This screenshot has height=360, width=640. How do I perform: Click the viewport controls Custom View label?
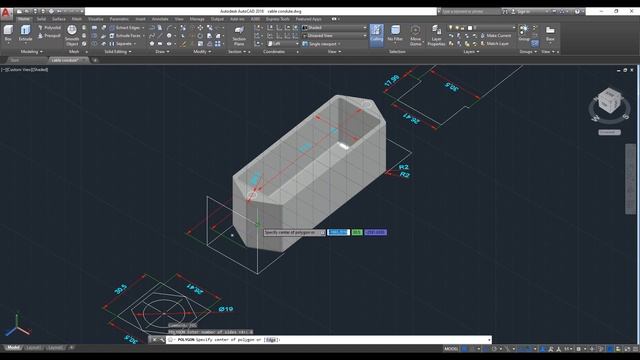coord(18,70)
